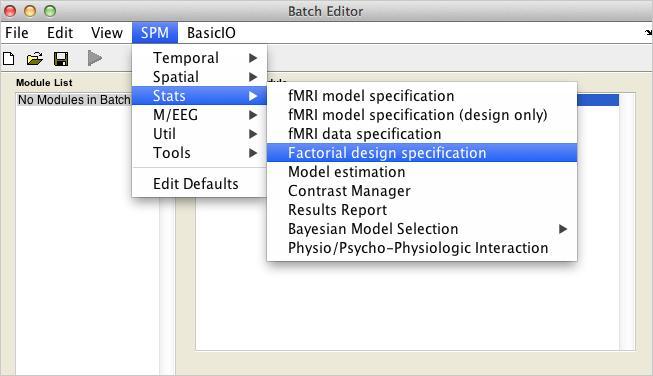This screenshot has width=653, height=376.
Task: Choose Edit Defaults from the SPM menu
Action: click(199, 184)
